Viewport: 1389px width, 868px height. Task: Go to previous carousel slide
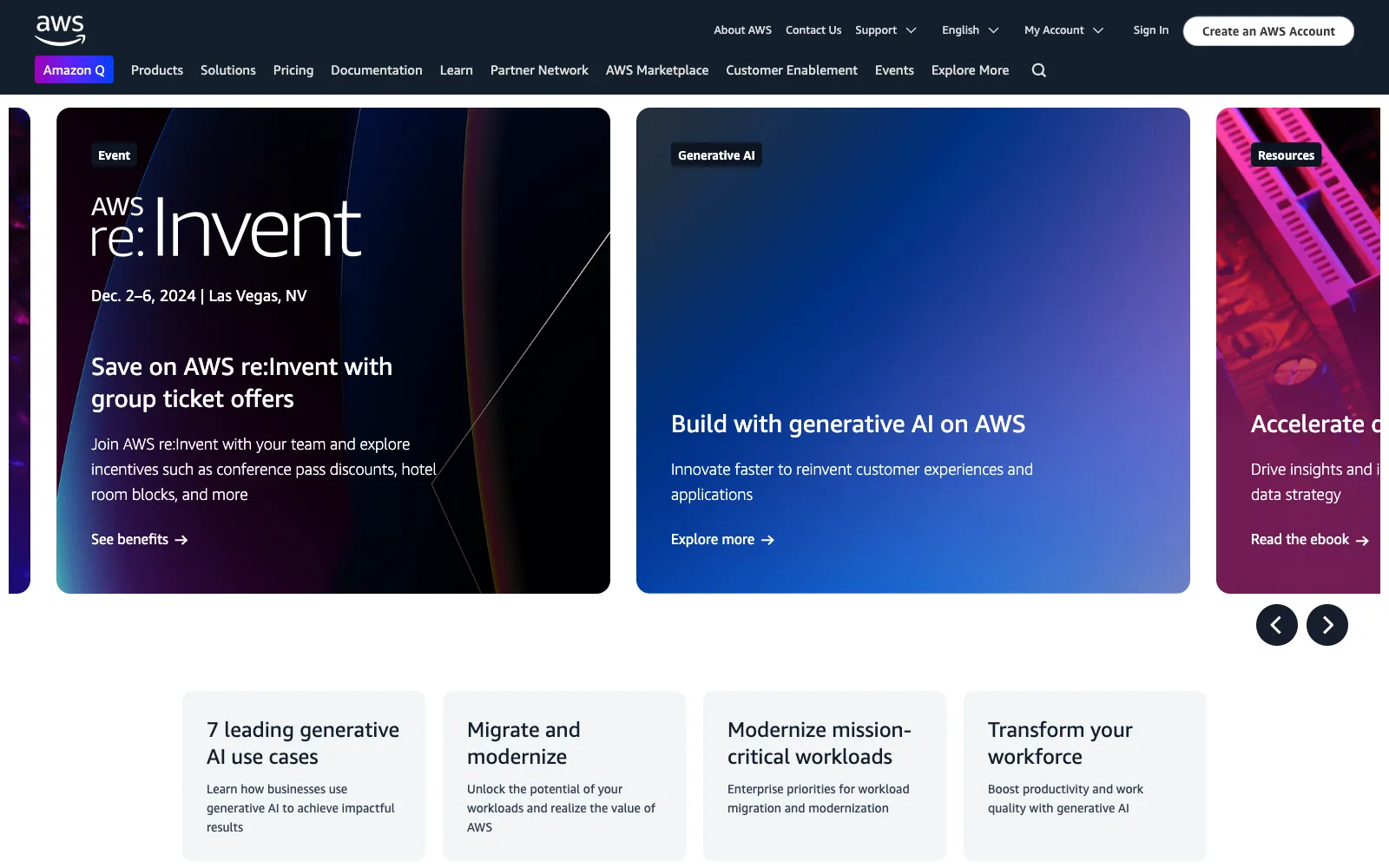(1276, 625)
